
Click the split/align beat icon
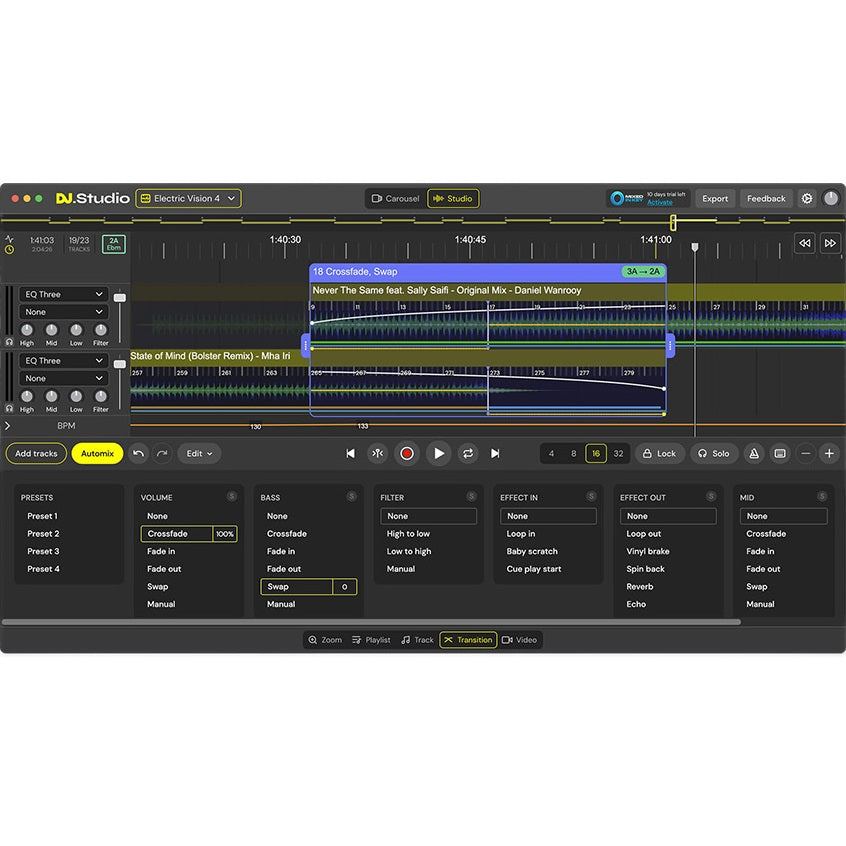(x=378, y=454)
